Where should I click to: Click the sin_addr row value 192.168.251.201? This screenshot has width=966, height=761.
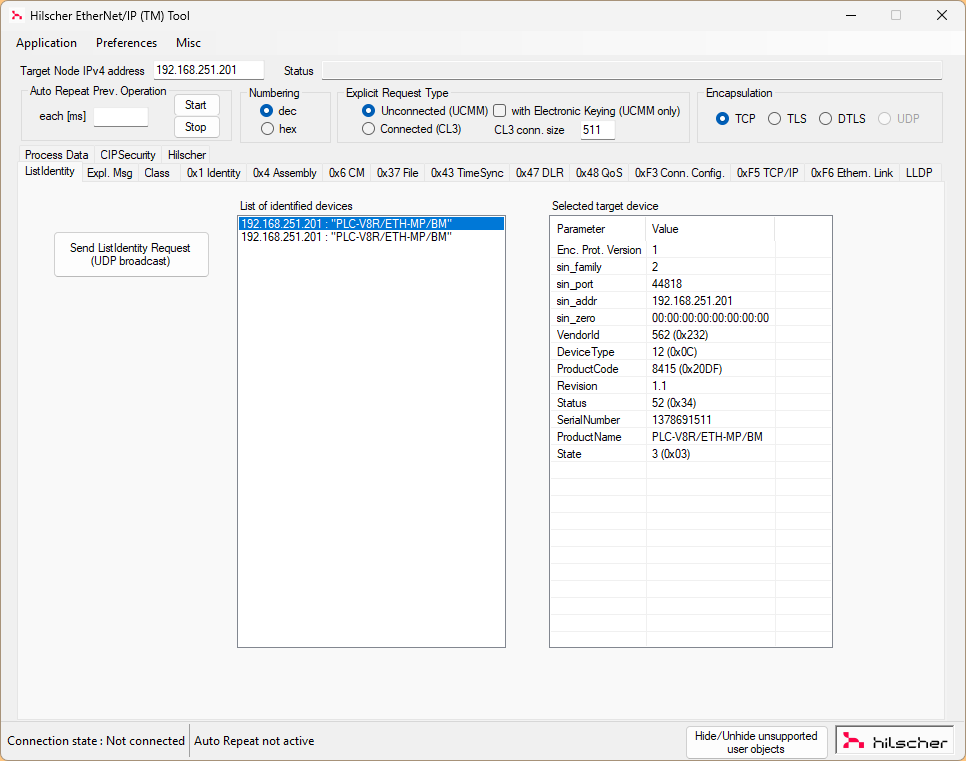click(692, 301)
